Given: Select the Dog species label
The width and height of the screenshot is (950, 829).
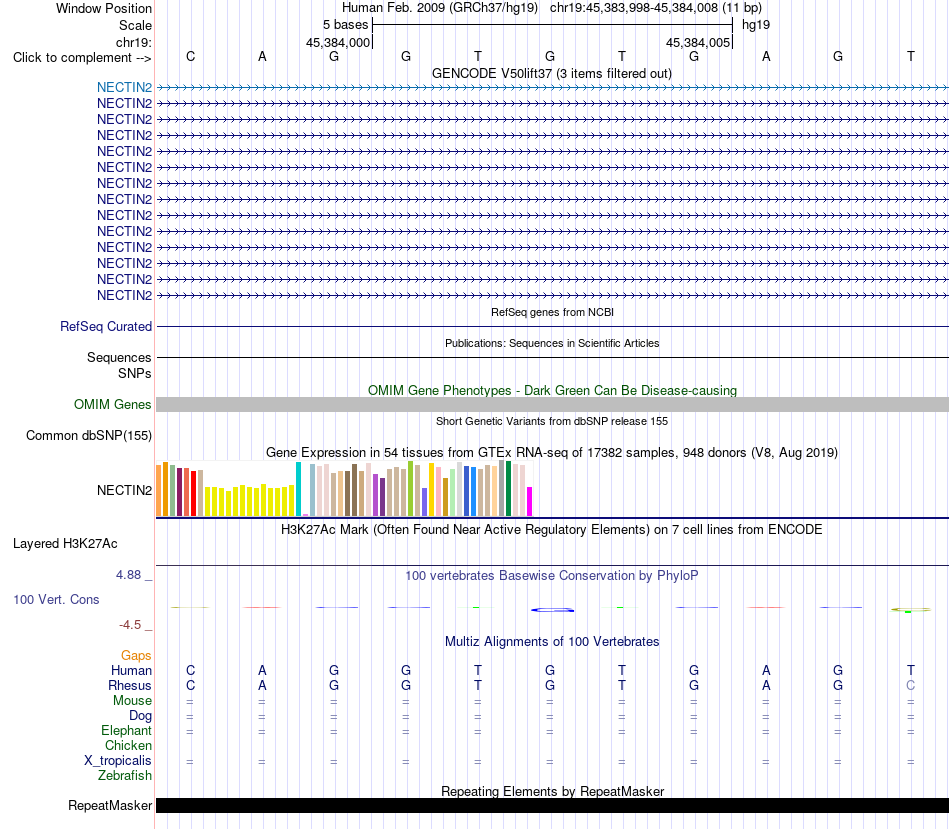Looking at the screenshot, I should 140,716.
